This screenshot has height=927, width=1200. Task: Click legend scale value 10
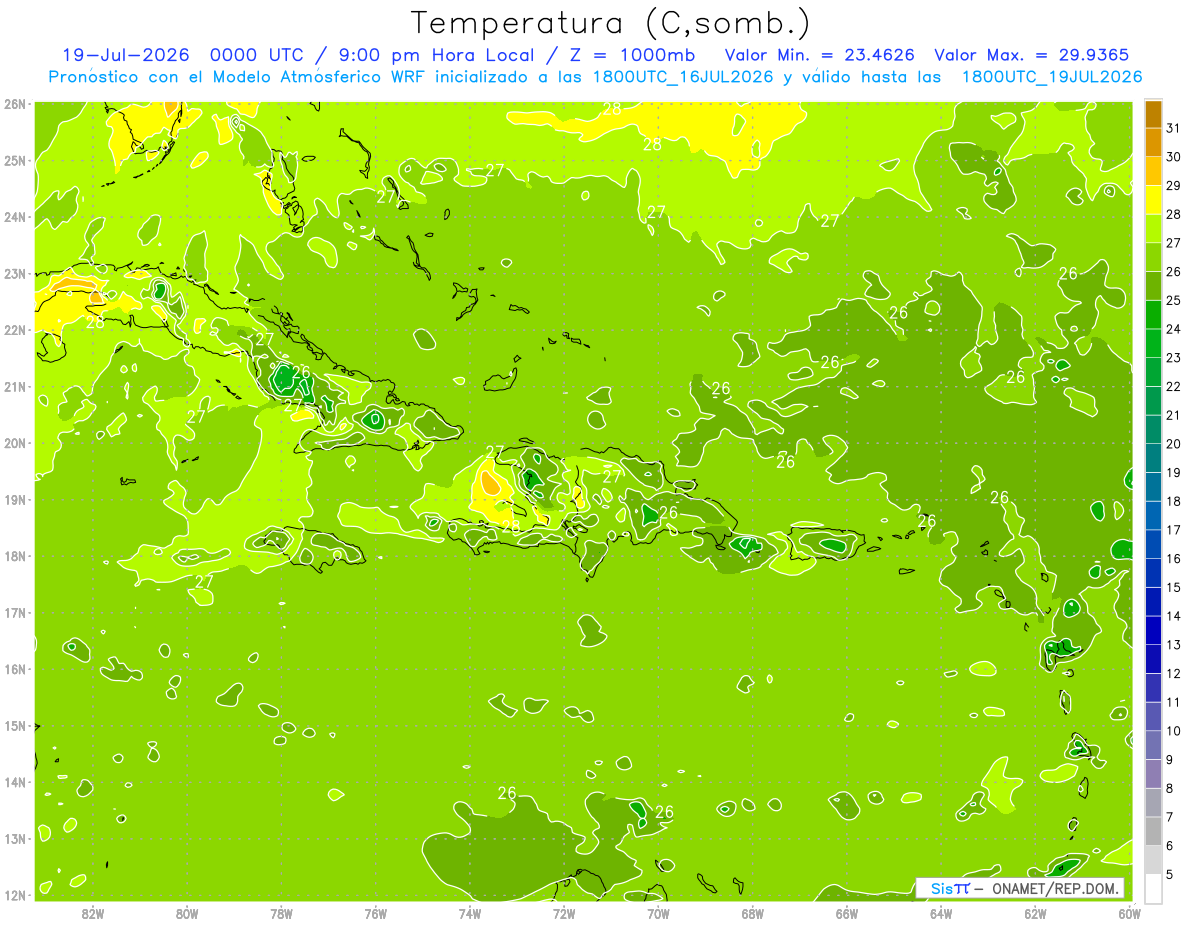(x=1173, y=731)
